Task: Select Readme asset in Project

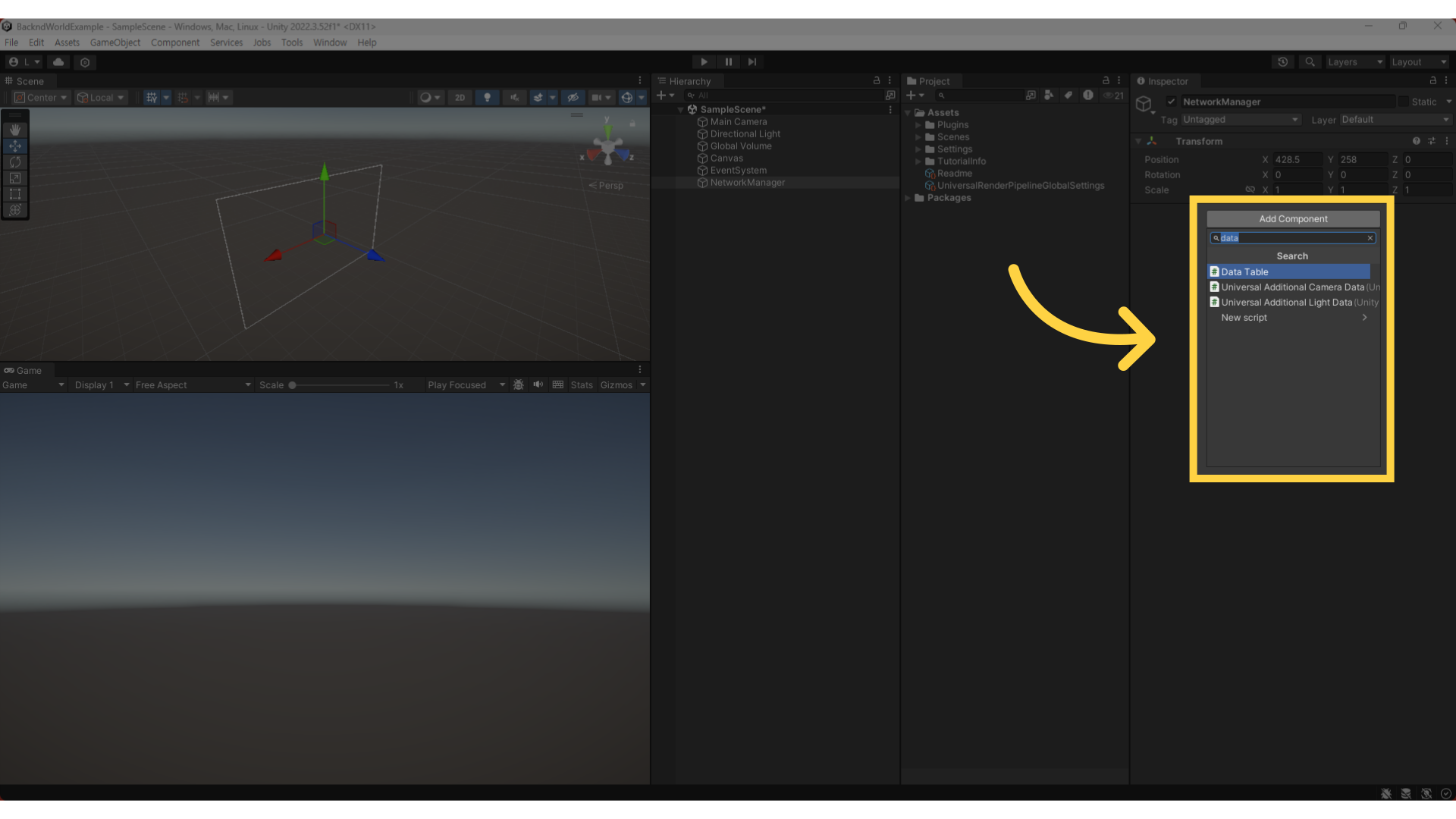Action: click(954, 174)
